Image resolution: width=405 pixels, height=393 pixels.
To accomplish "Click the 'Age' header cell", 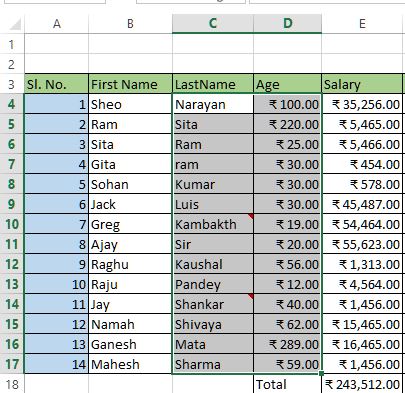I will (288, 84).
